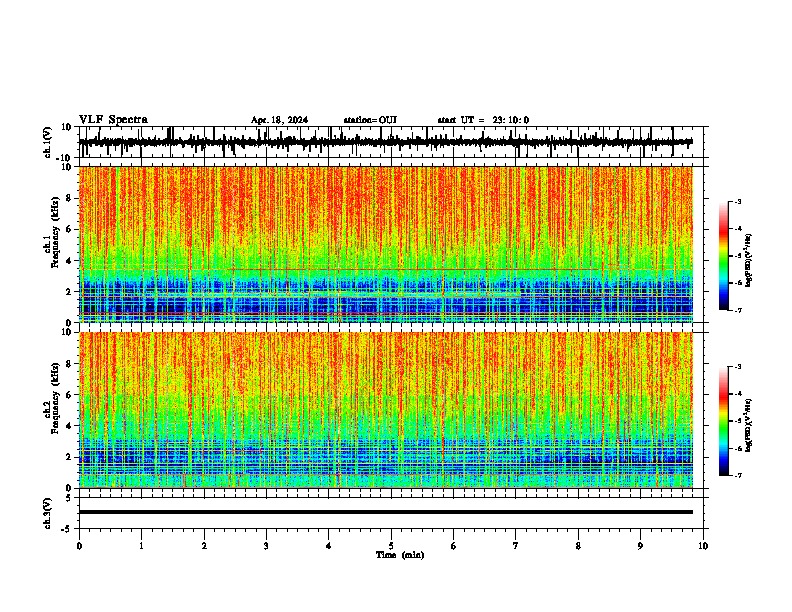Click the "ch.1(V)" axis label
Viewport: 792px width, 612px height.
(48, 142)
